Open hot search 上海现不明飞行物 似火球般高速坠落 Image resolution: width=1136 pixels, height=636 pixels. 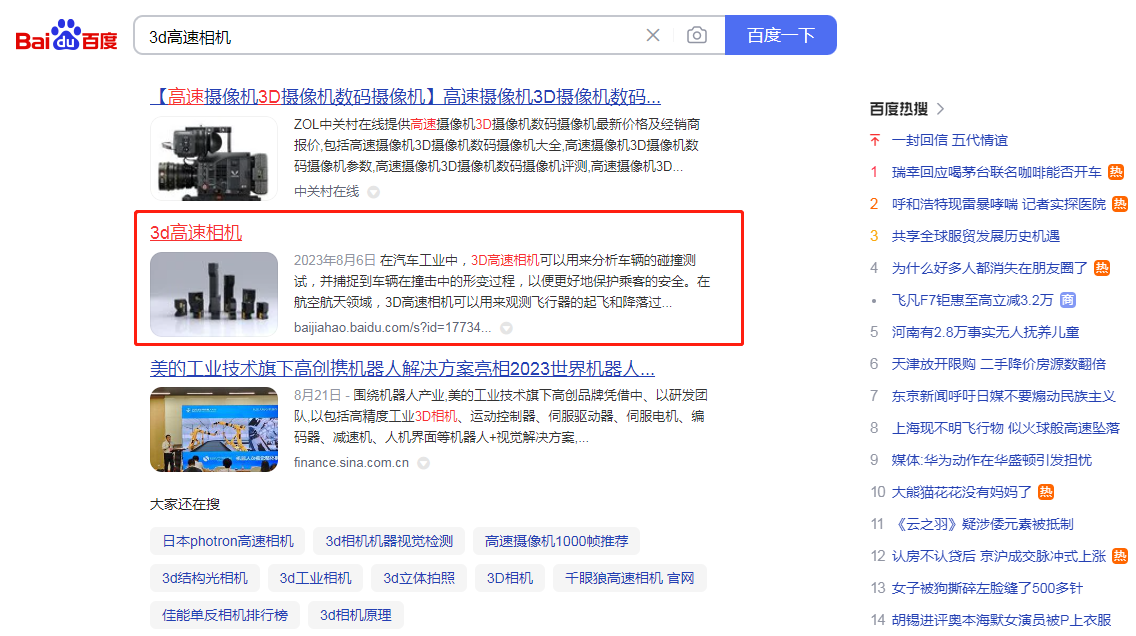point(1006,428)
